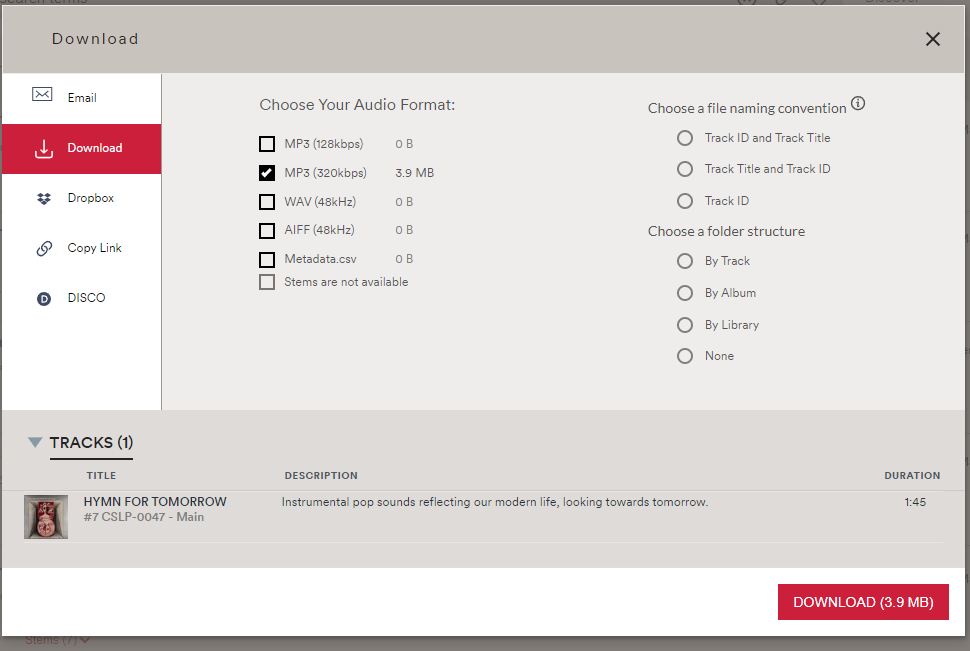Switch to the Dropbox tab label
Image resolution: width=970 pixels, height=651 pixels.
pyautogui.click(x=91, y=198)
